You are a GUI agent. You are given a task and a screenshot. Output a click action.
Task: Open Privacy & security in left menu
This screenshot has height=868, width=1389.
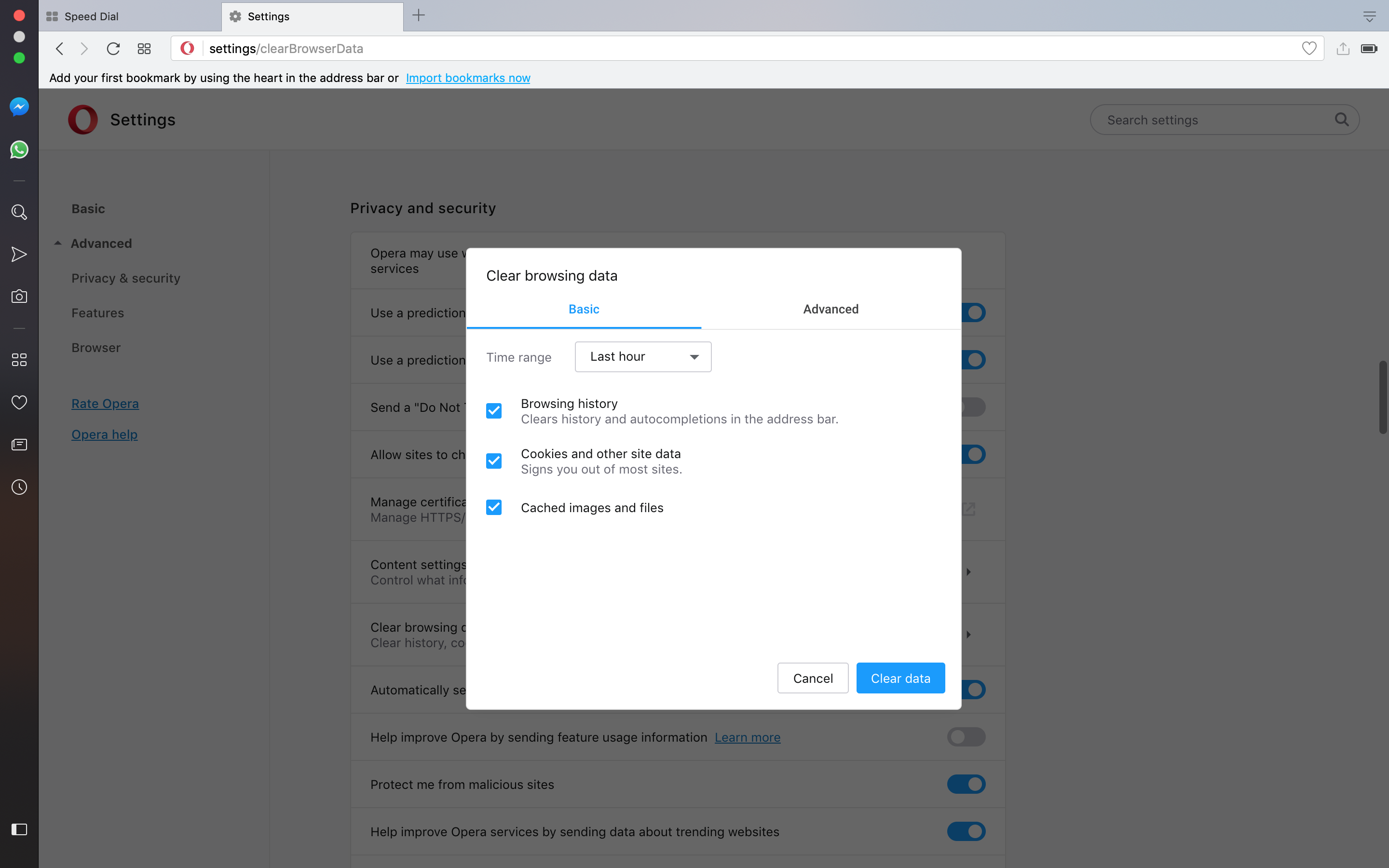[x=126, y=278]
